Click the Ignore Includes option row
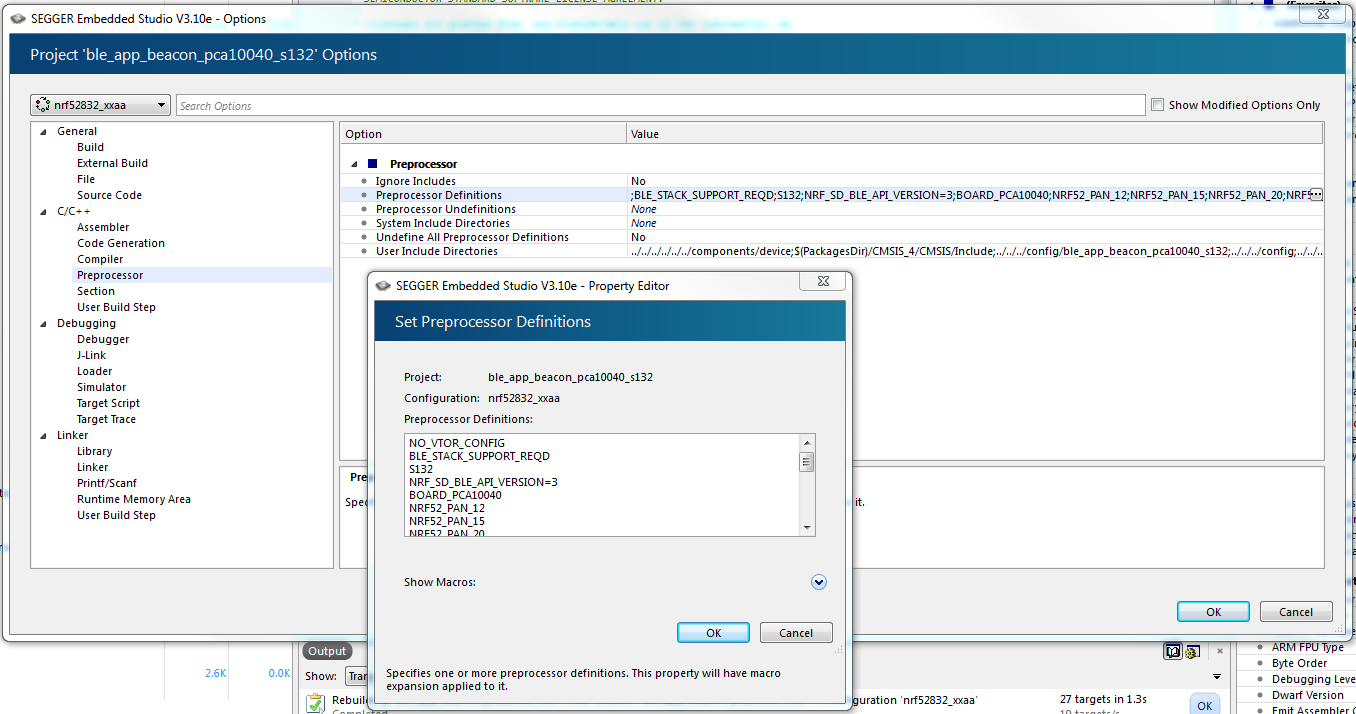1356x714 pixels. 831,181
